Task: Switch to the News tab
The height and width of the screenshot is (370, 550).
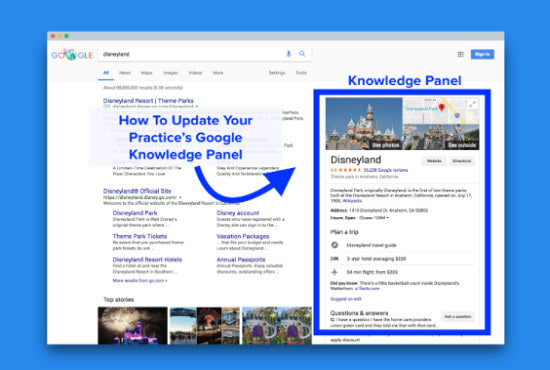Action: point(125,73)
